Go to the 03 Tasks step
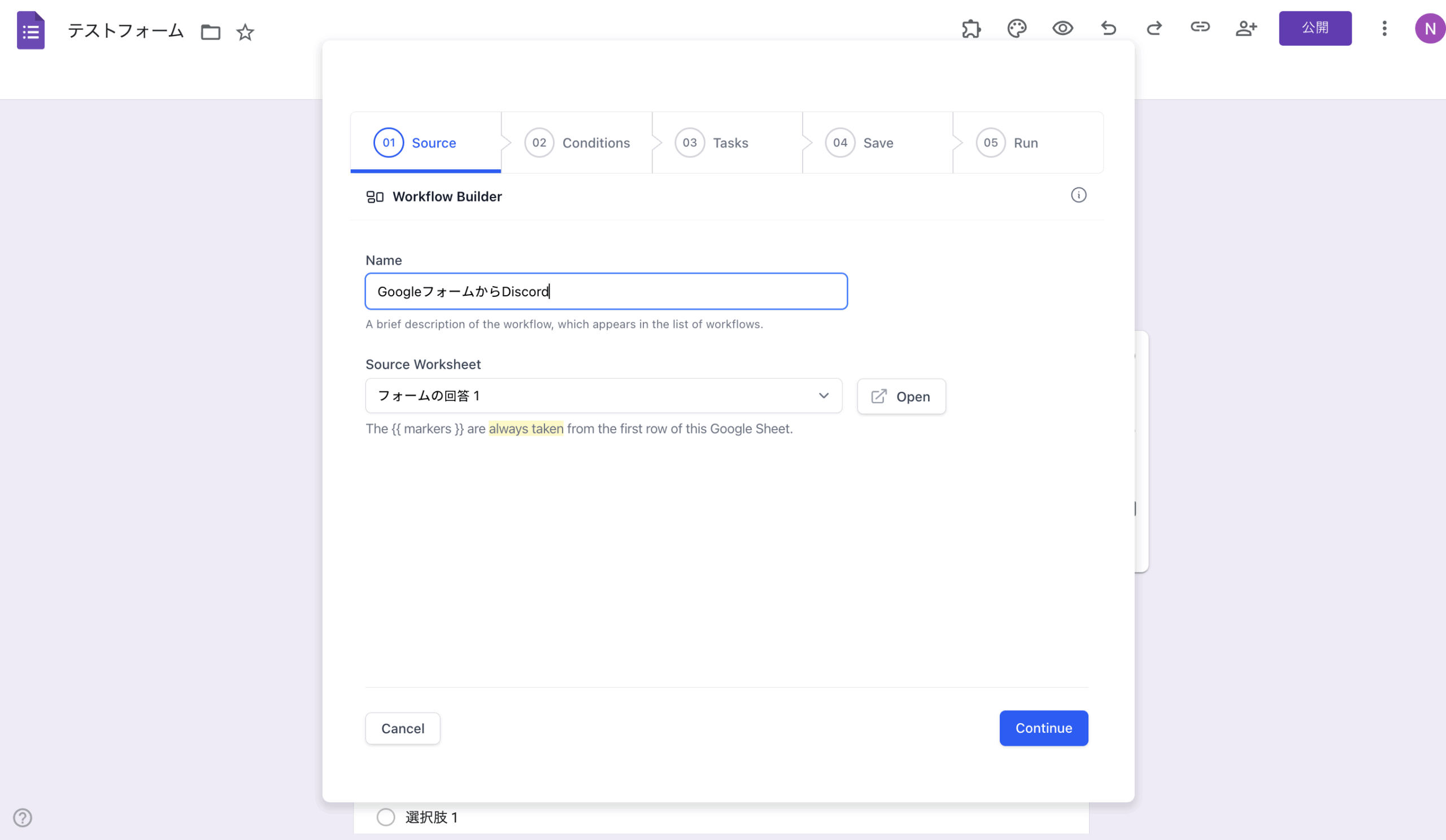 728,143
